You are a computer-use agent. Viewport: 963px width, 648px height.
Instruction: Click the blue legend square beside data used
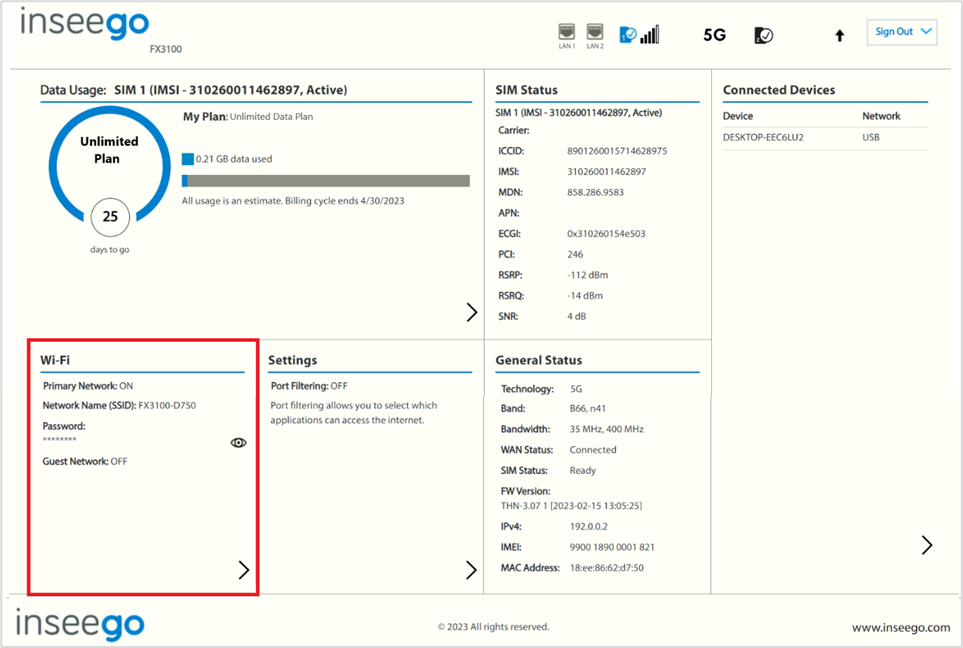[188, 159]
